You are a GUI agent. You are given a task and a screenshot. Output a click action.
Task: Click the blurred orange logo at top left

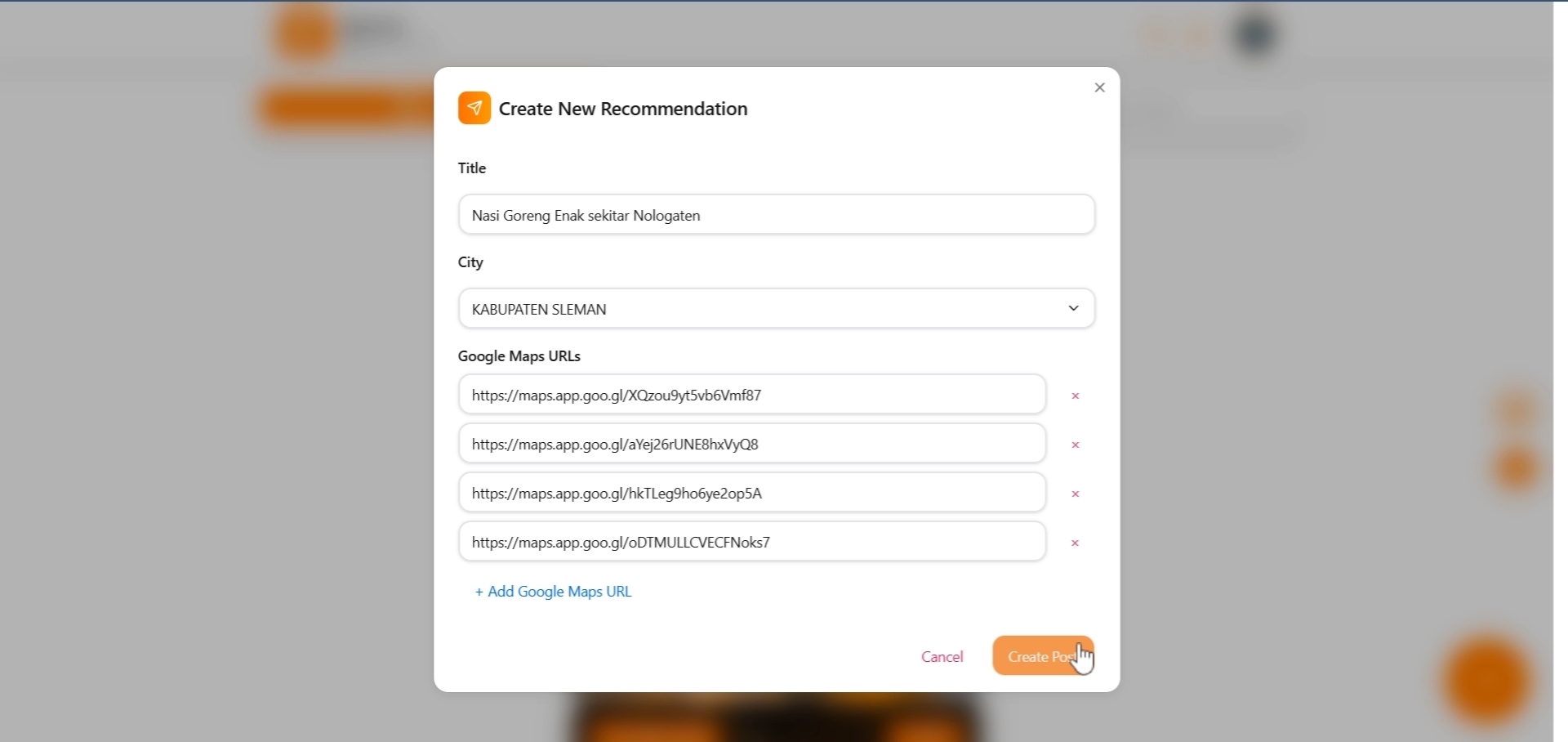[305, 34]
